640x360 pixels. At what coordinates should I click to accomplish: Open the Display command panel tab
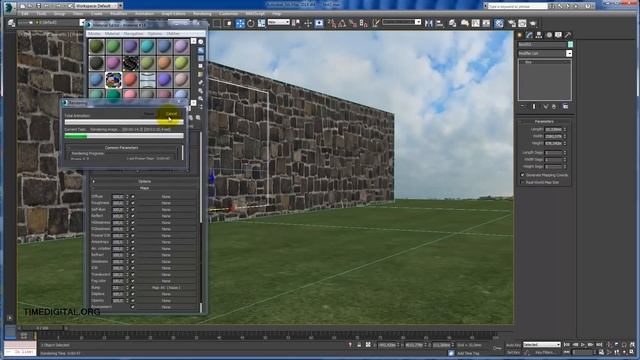(x=558, y=35)
